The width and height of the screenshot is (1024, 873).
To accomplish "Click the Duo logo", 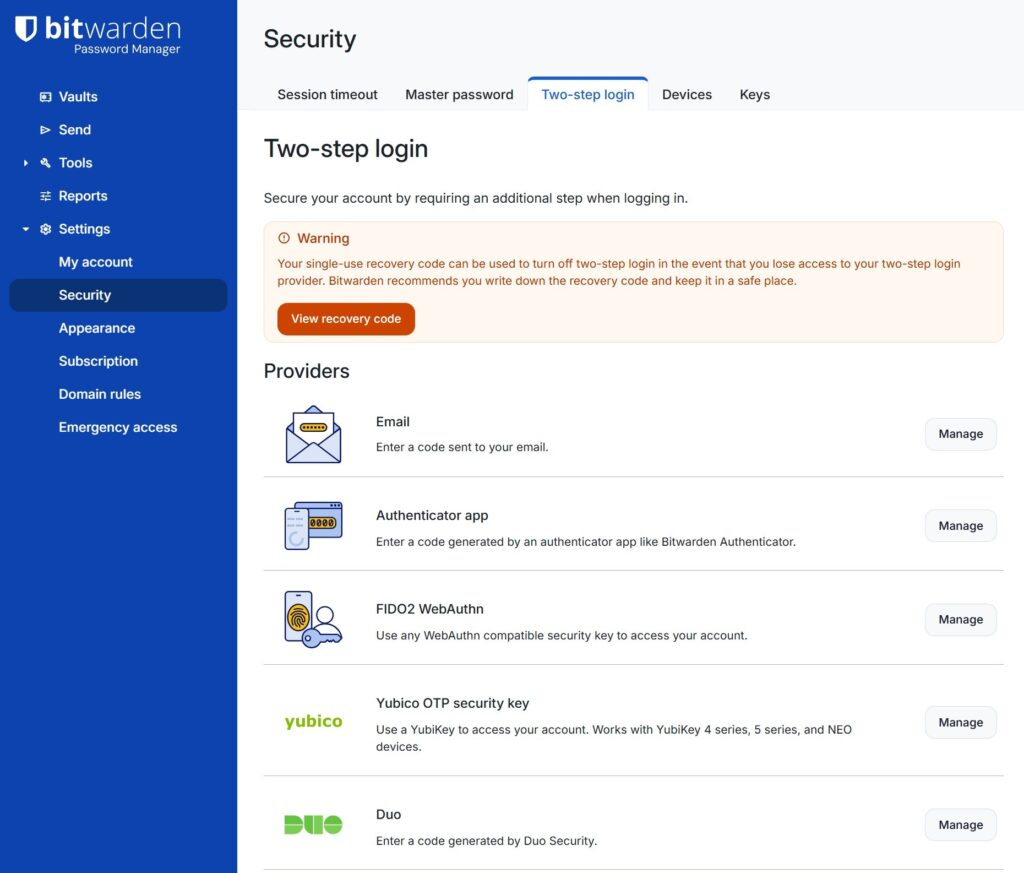I will (x=313, y=825).
